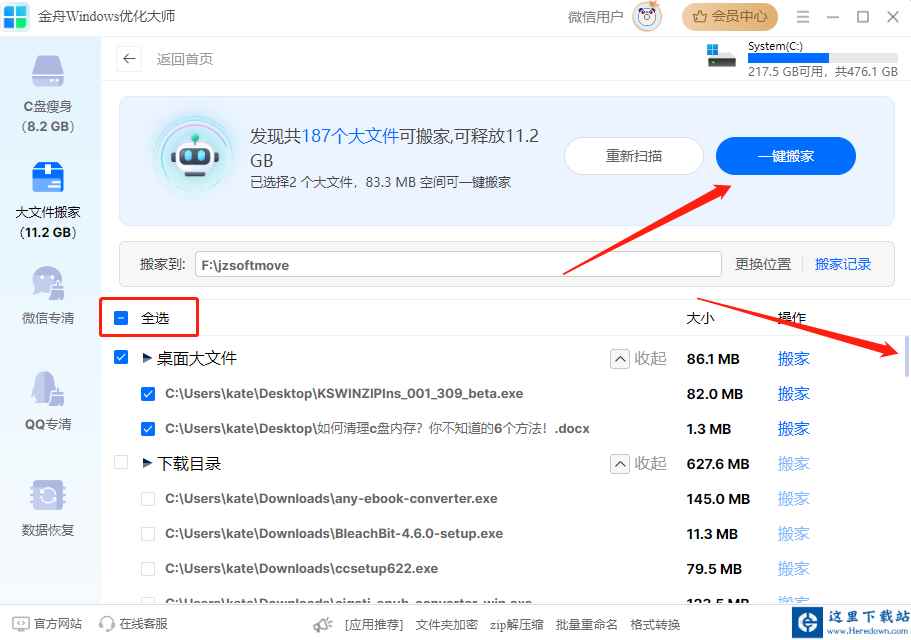Click 在线客服 link text
The image size is (911, 640).
pos(144,624)
